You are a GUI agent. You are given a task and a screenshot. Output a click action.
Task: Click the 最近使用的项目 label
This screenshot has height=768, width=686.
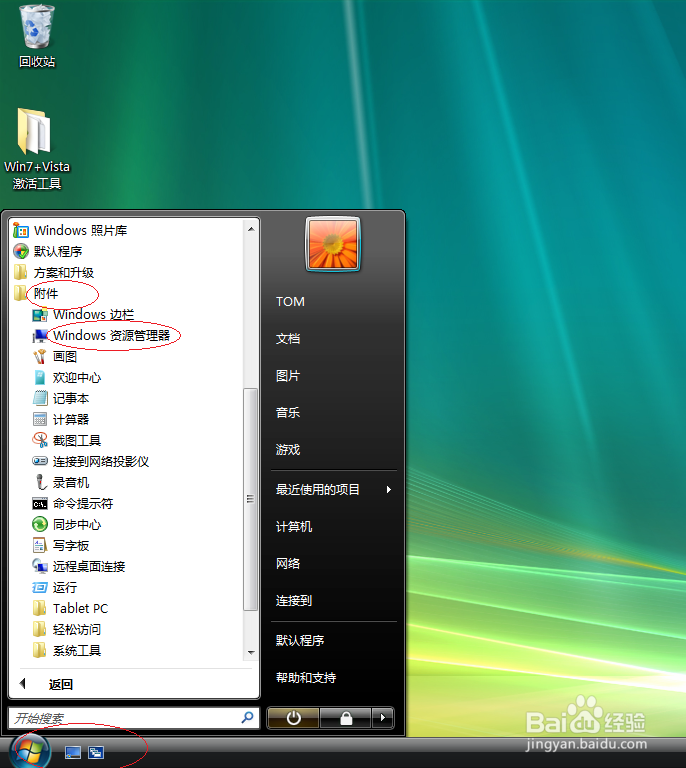(317, 489)
